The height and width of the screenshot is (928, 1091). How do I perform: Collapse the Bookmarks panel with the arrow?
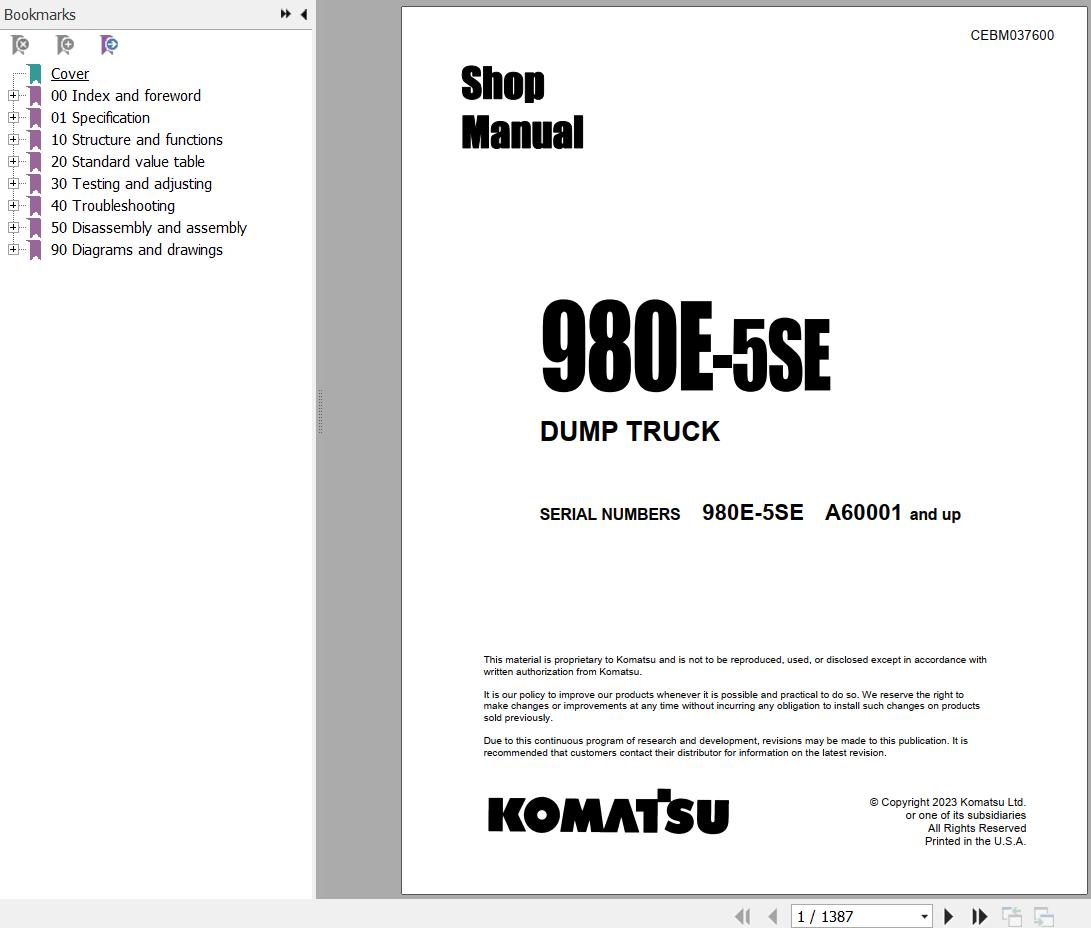pyautogui.click(x=304, y=14)
